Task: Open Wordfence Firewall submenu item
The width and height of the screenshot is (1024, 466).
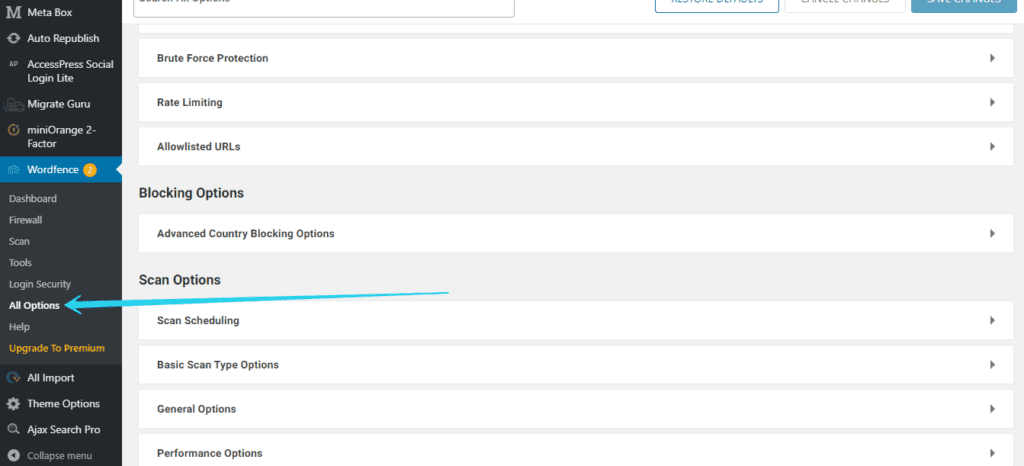Action: 25,220
